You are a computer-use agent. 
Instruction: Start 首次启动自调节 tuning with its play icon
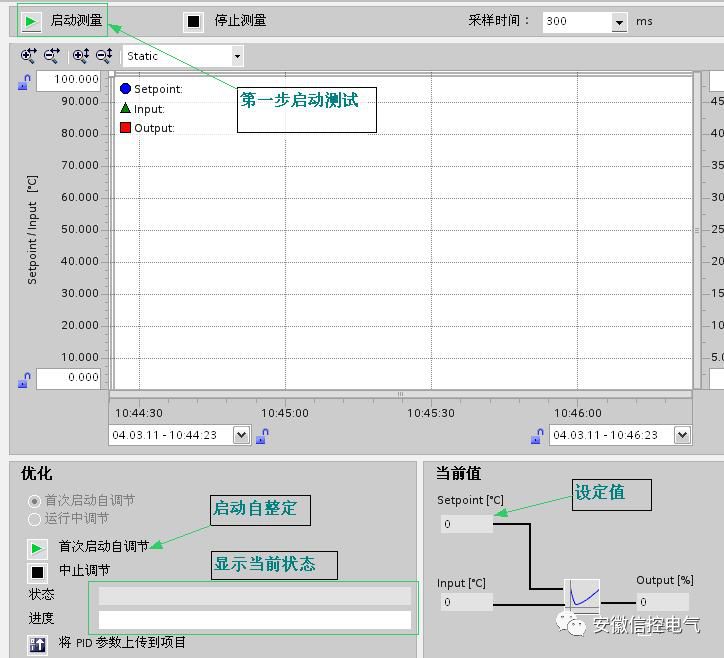pyautogui.click(x=37, y=548)
